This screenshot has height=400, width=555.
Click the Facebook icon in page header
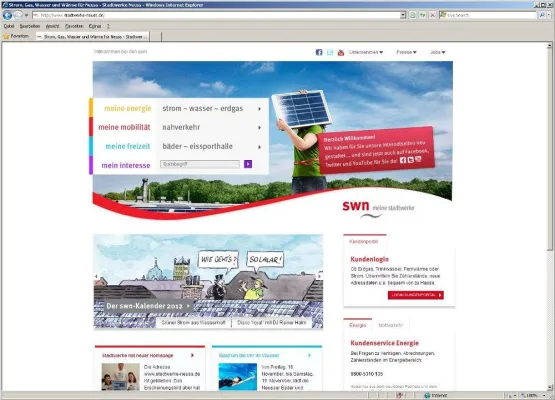319,52
